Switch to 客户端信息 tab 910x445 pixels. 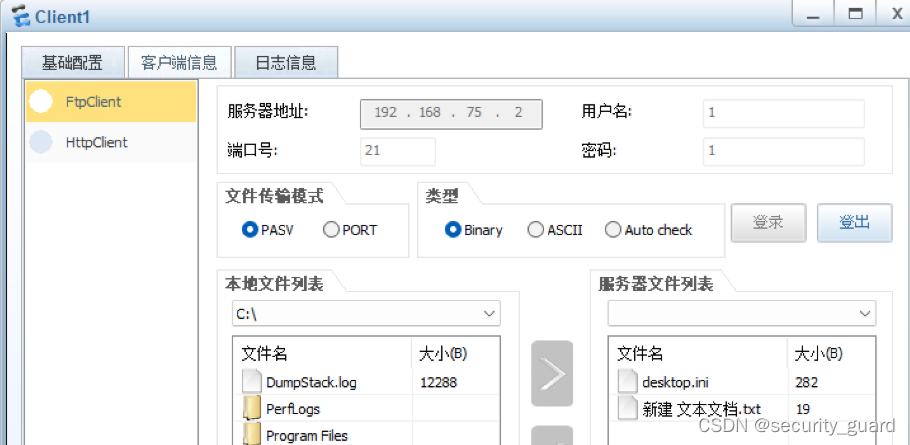pos(179,62)
